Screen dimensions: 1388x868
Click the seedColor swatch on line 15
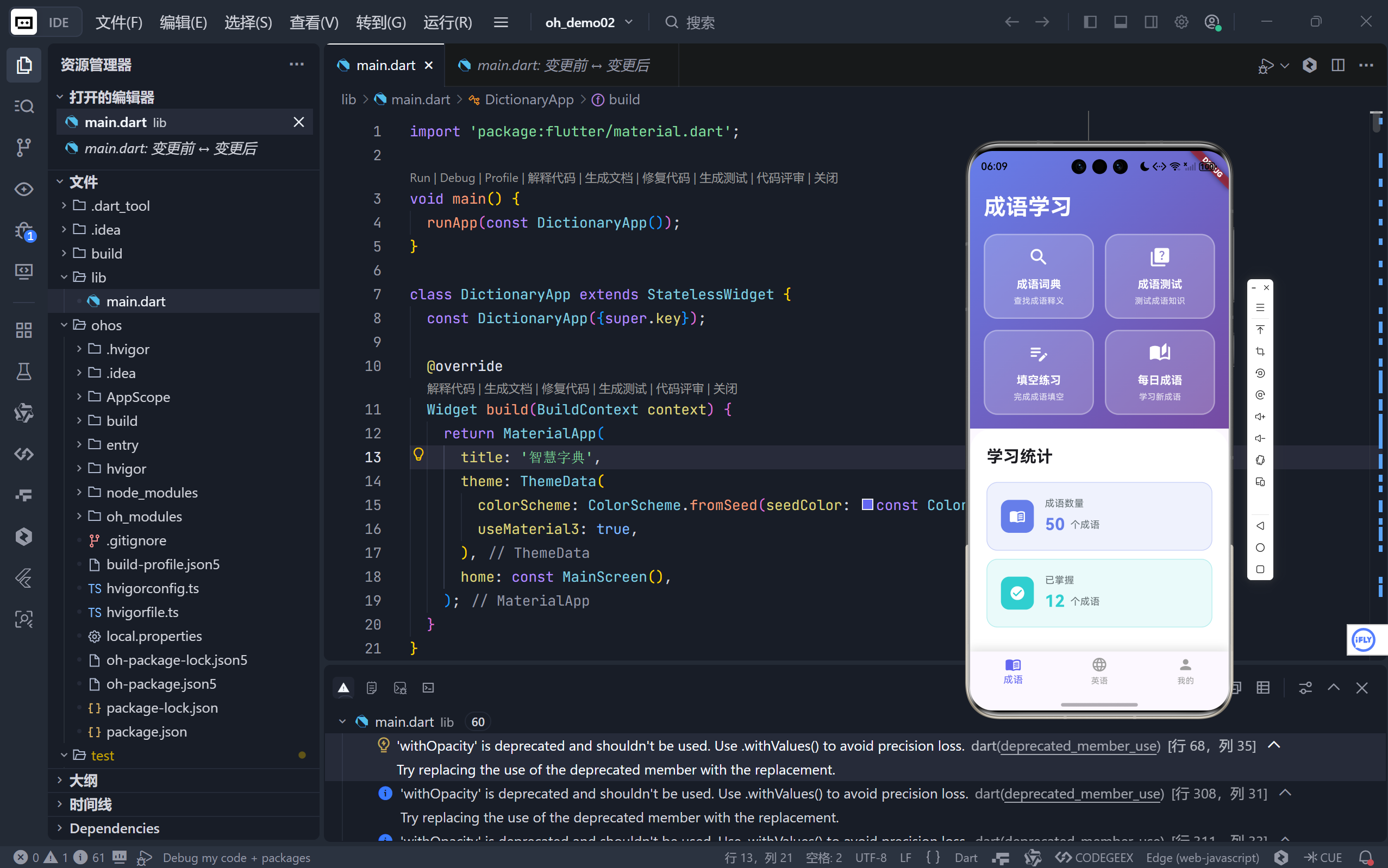coord(867,504)
